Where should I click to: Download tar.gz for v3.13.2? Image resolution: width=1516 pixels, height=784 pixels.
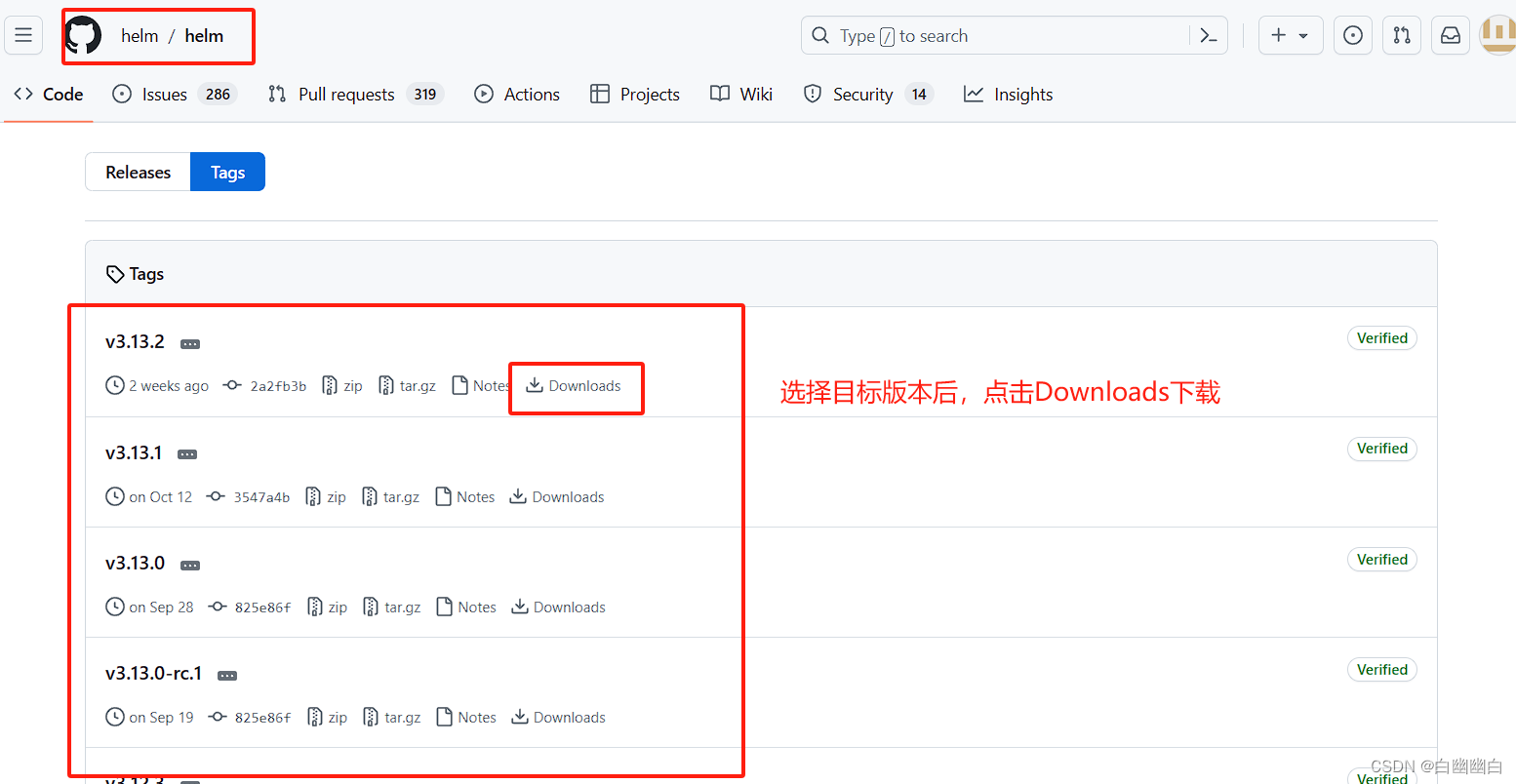(x=408, y=386)
